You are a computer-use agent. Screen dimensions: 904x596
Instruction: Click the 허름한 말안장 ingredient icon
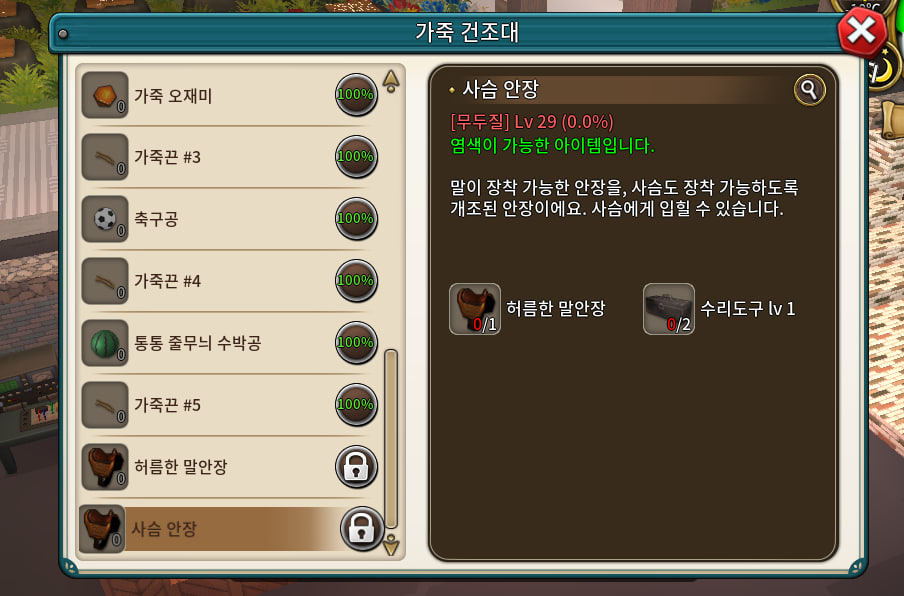coord(474,308)
